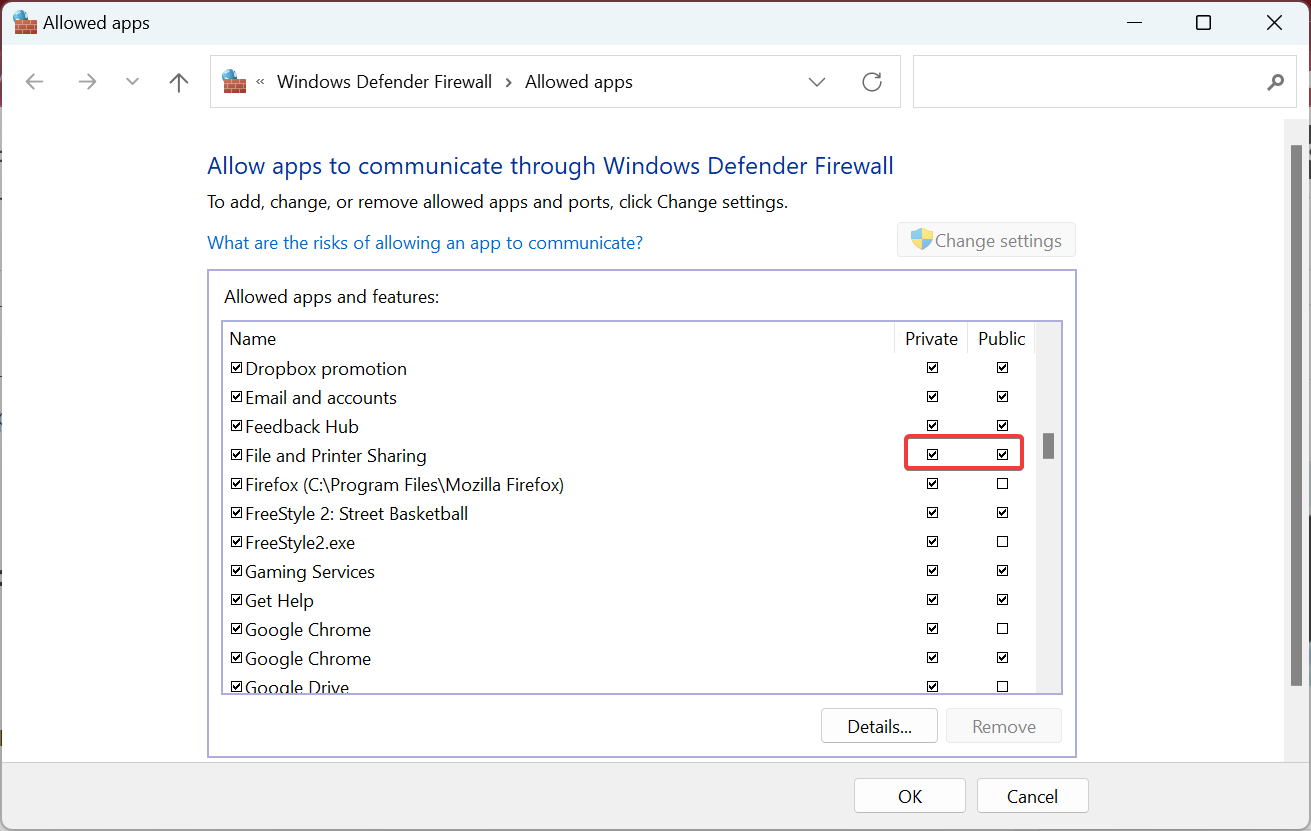
Task: Toggle Public for FreeStyle 2: Street Basketball
Action: (x=1003, y=513)
